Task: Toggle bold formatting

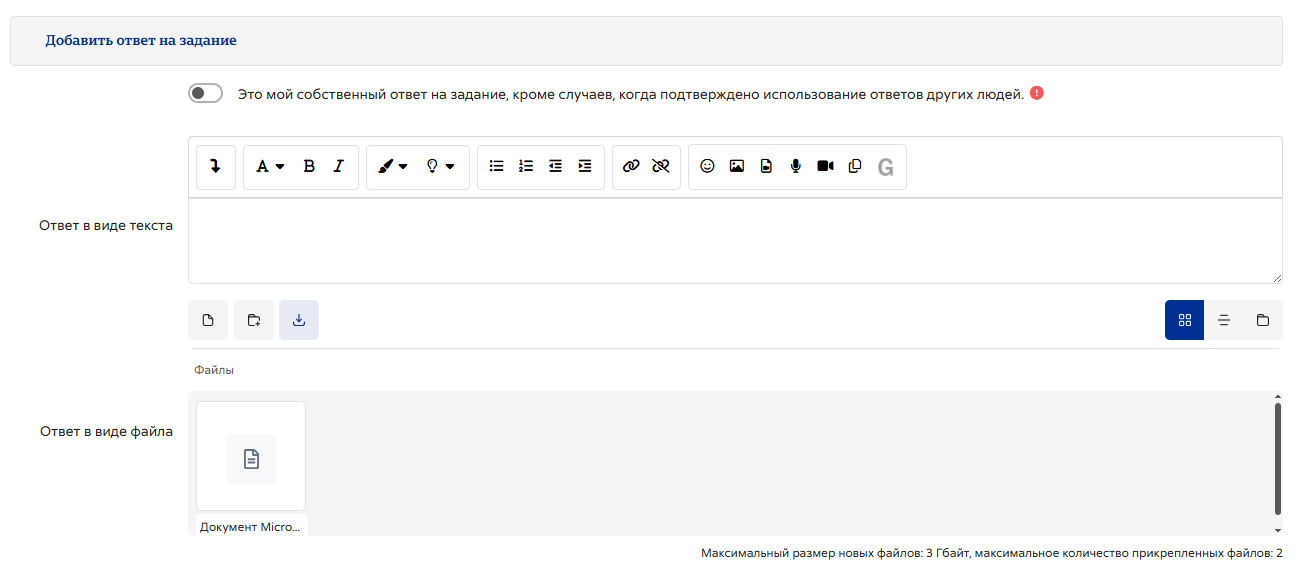Action: point(309,167)
